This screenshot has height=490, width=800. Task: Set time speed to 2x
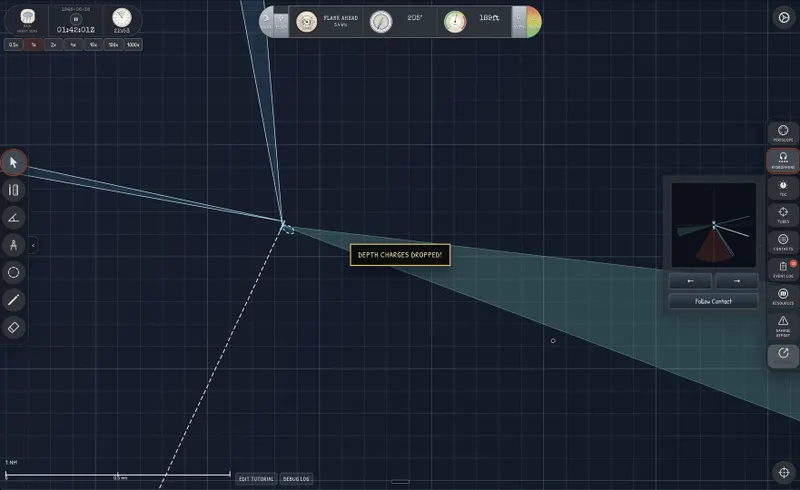click(x=53, y=45)
